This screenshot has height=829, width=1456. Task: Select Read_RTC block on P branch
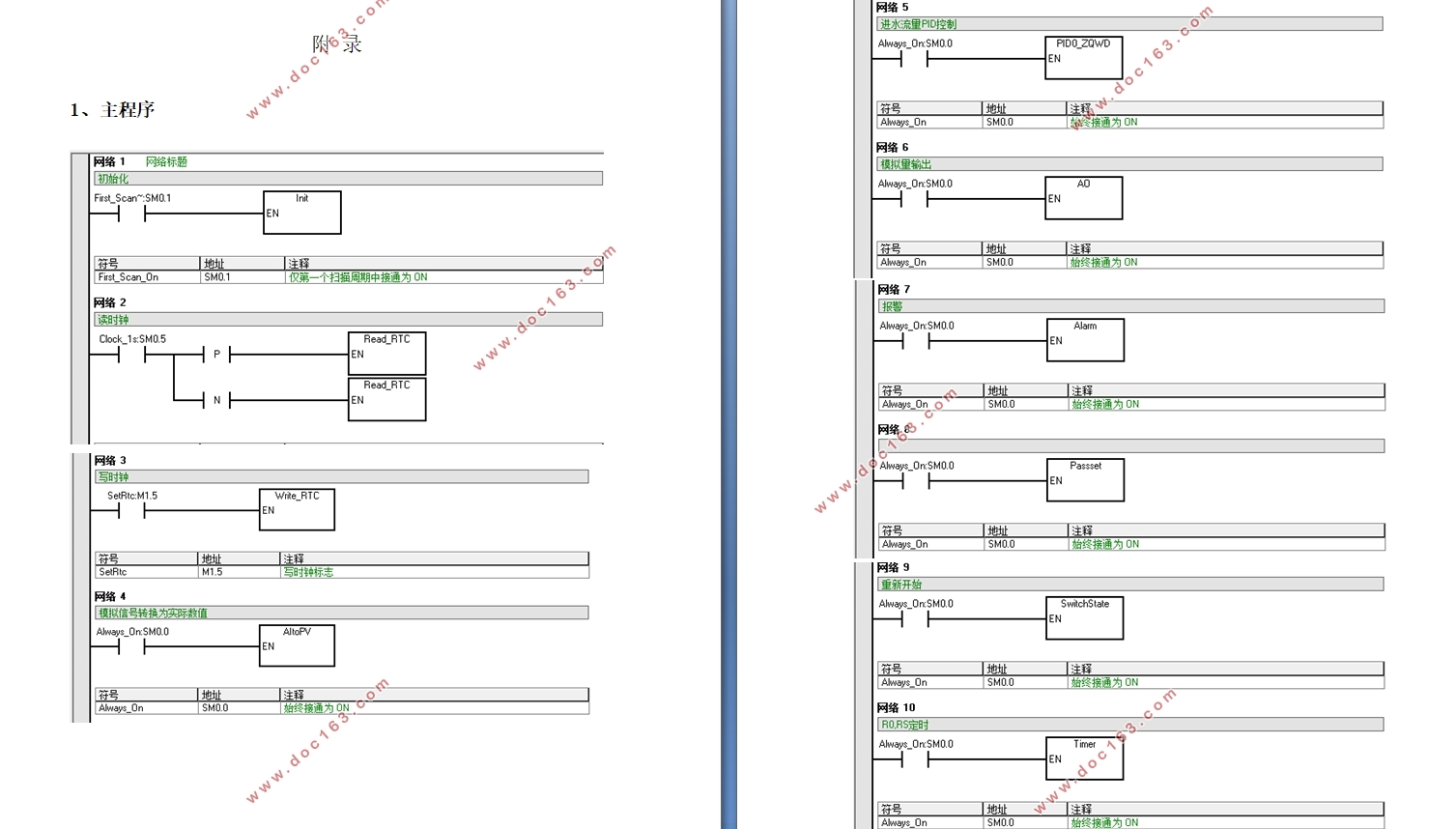386,354
